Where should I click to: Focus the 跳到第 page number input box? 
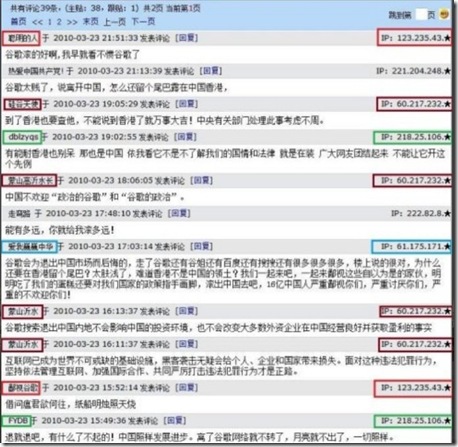[421, 15]
